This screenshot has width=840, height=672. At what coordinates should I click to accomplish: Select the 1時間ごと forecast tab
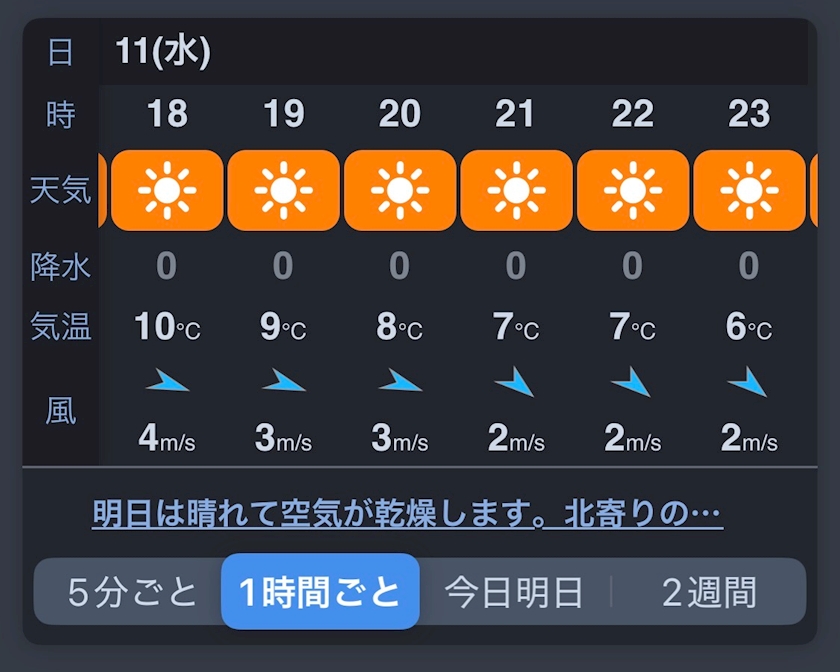pyautogui.click(x=320, y=592)
